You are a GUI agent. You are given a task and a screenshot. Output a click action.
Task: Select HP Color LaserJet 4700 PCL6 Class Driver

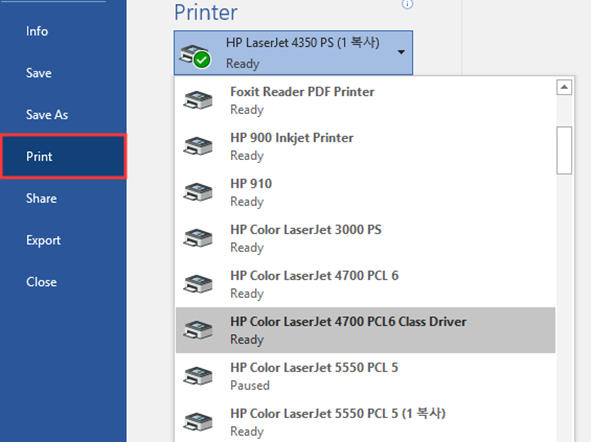tap(366, 330)
